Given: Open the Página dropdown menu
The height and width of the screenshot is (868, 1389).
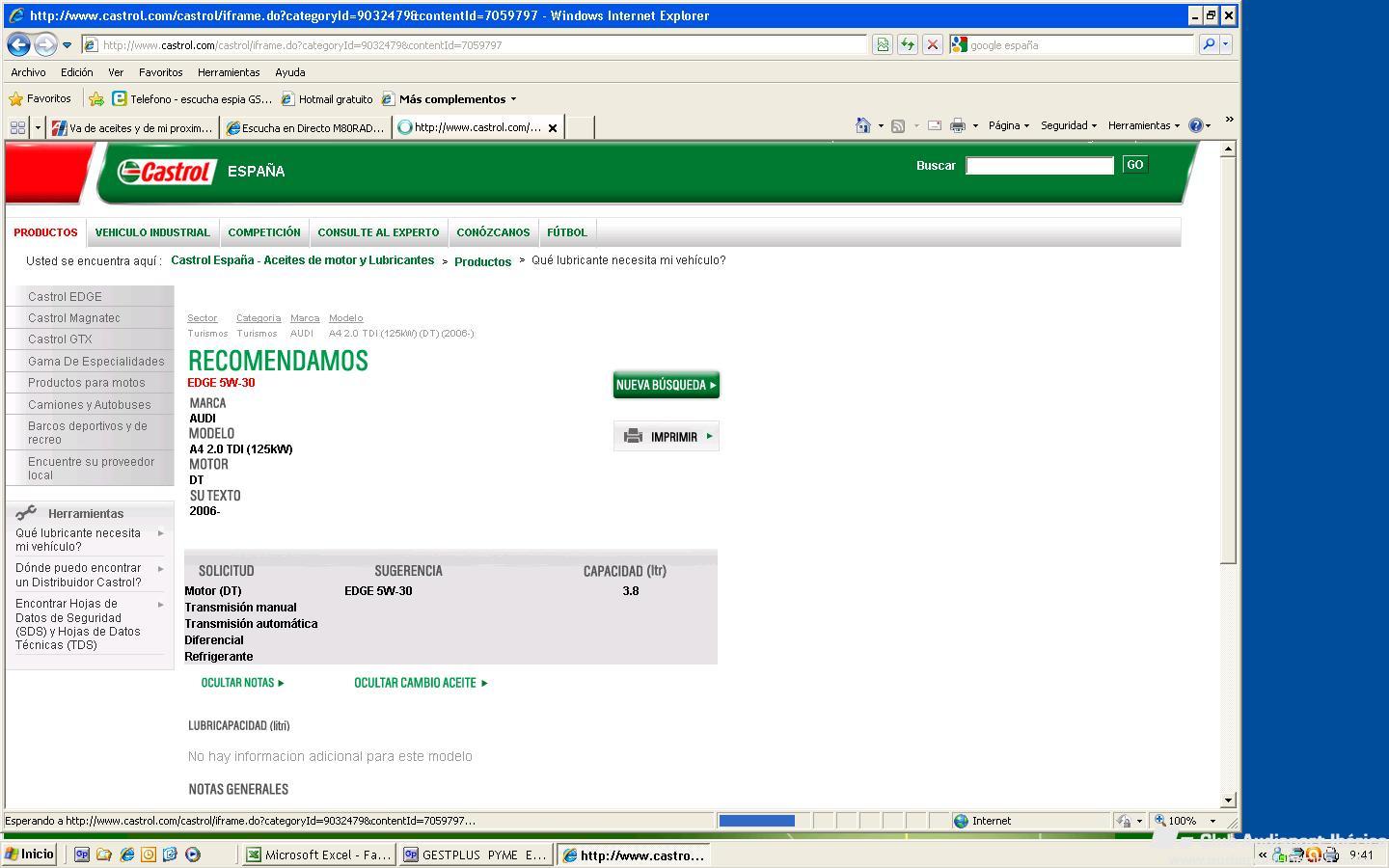Looking at the screenshot, I should point(1008,125).
